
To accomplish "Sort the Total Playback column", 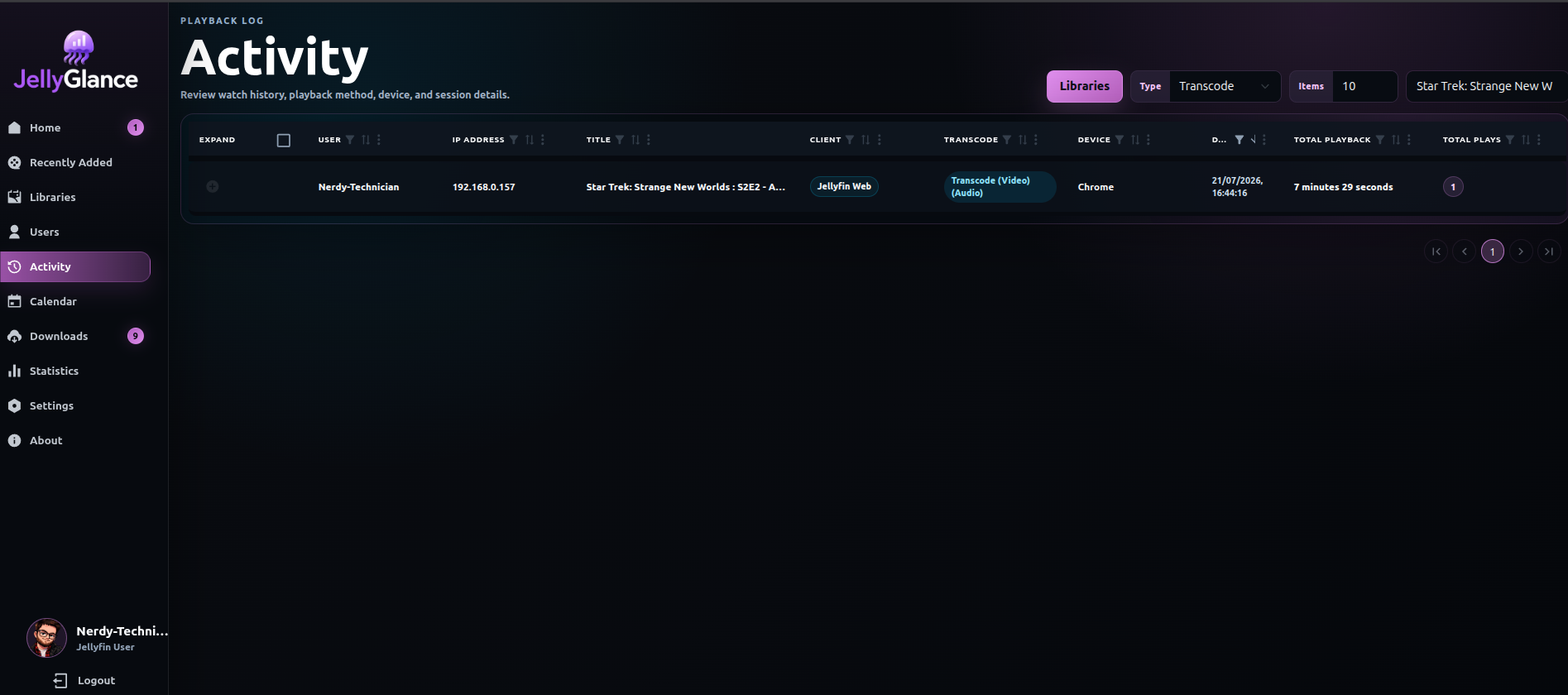I will click(1396, 140).
